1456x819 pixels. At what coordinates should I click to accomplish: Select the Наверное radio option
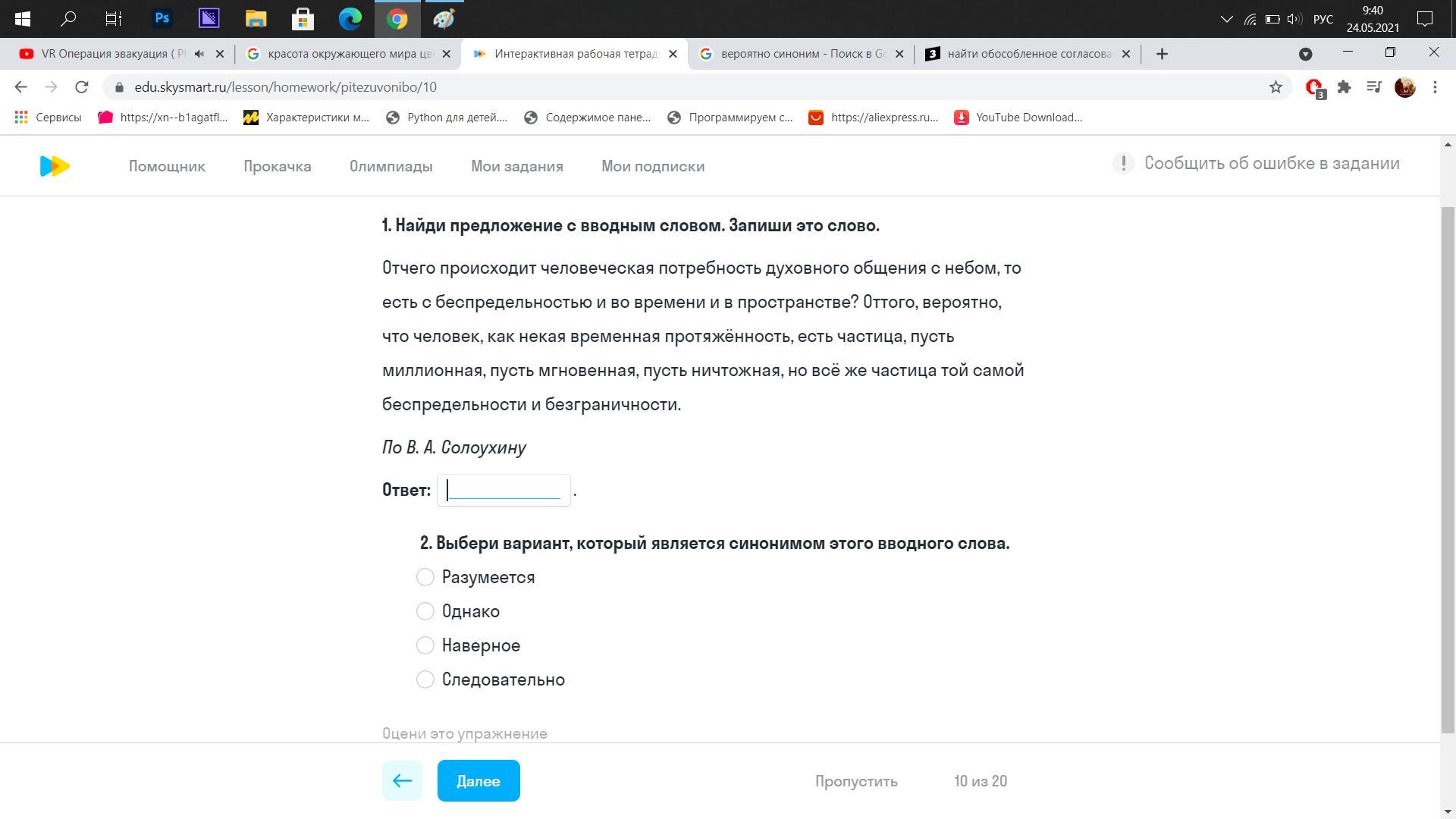(425, 645)
